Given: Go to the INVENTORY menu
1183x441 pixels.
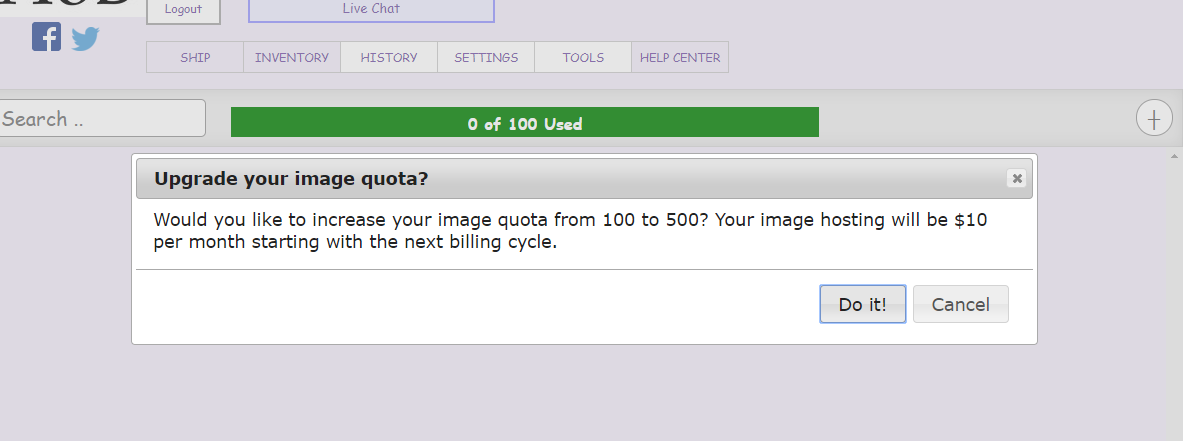Looking at the screenshot, I should click(x=292, y=57).
